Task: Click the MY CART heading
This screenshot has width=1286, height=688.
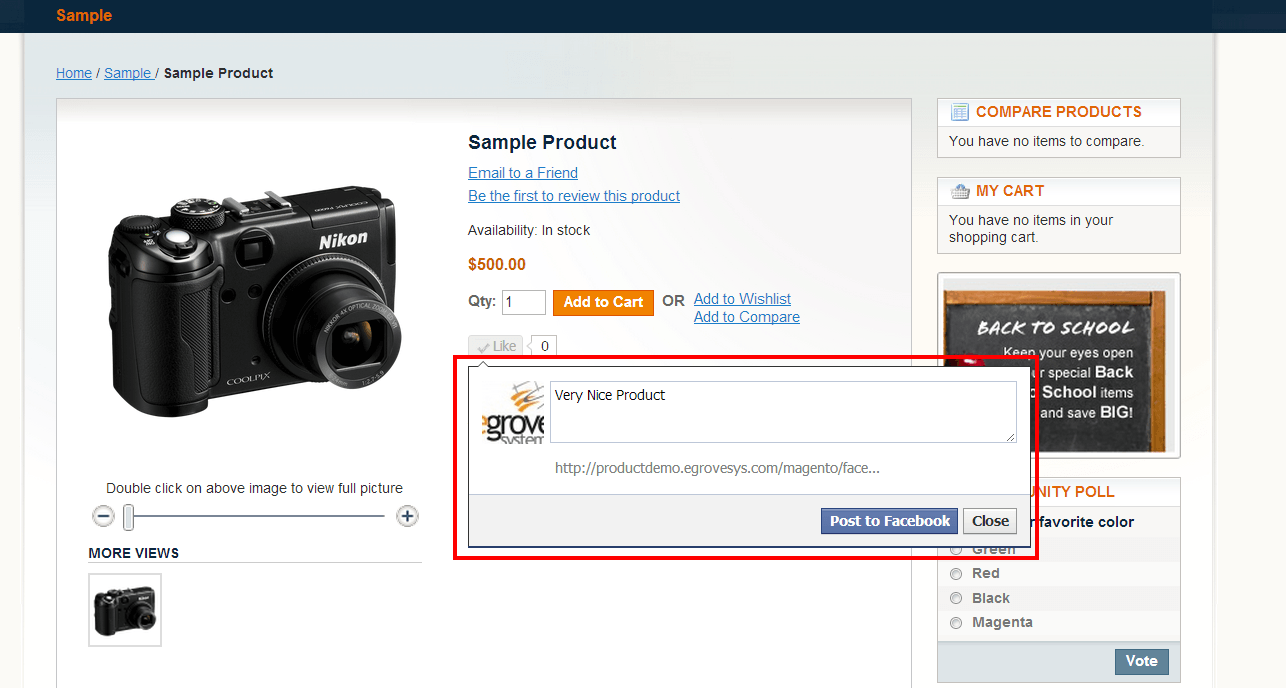Action: 1010,191
